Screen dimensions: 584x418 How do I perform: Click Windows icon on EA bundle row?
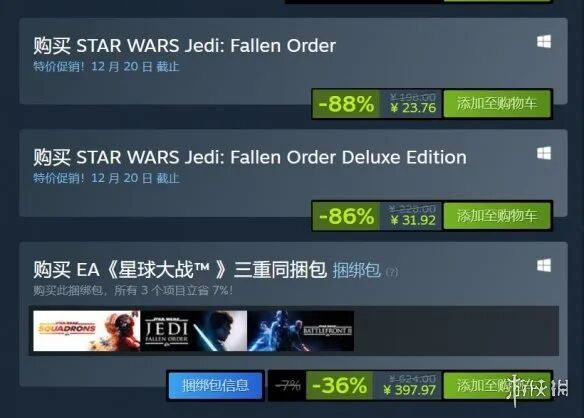pyautogui.click(x=544, y=265)
